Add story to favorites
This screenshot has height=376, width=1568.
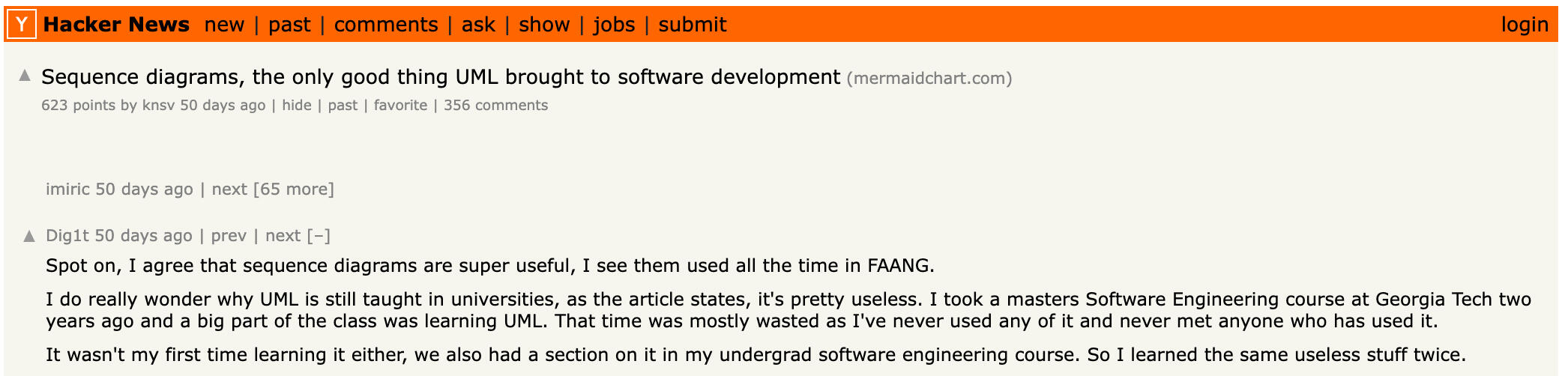pyautogui.click(x=400, y=106)
